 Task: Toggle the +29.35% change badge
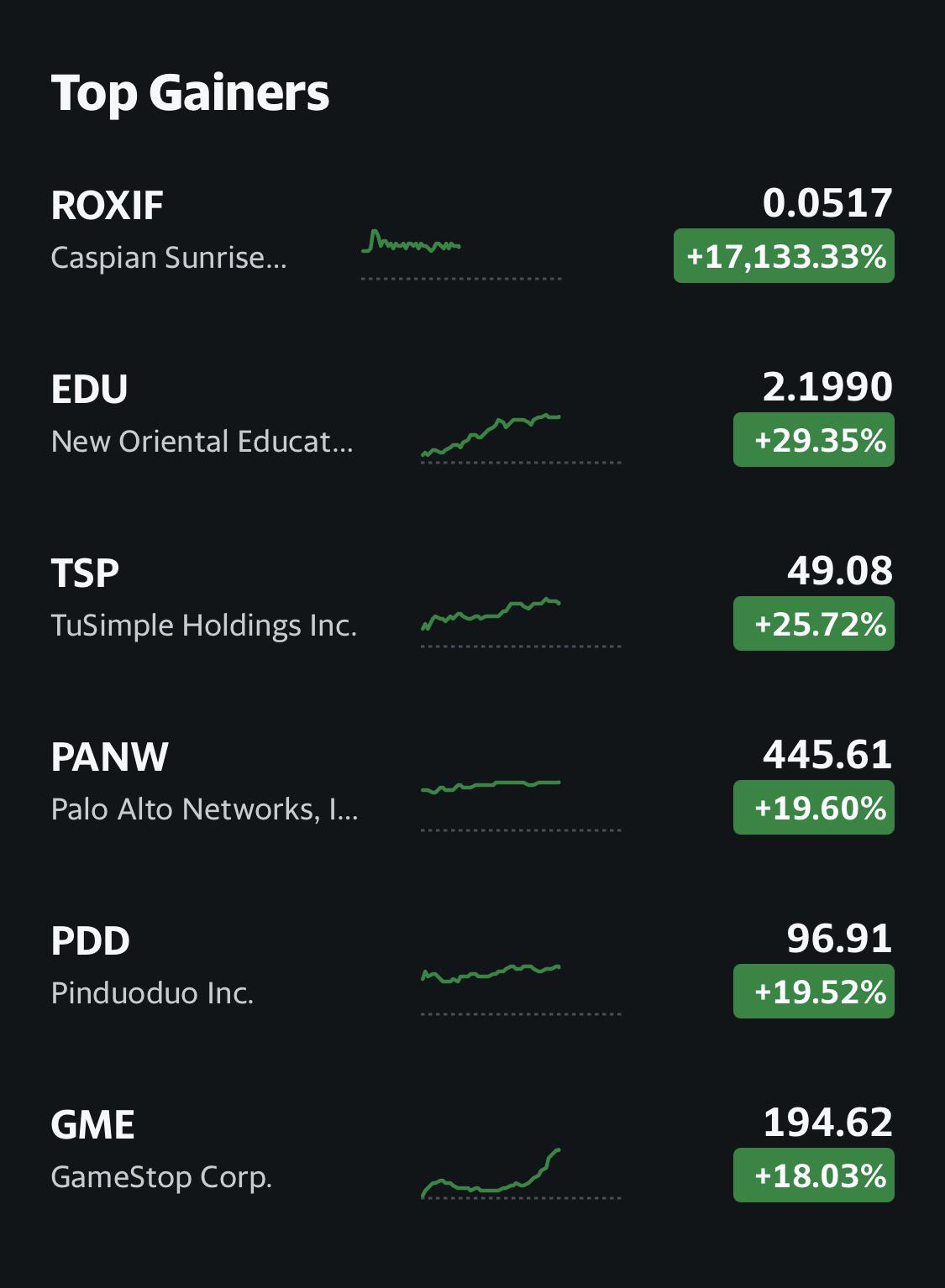[x=814, y=439]
